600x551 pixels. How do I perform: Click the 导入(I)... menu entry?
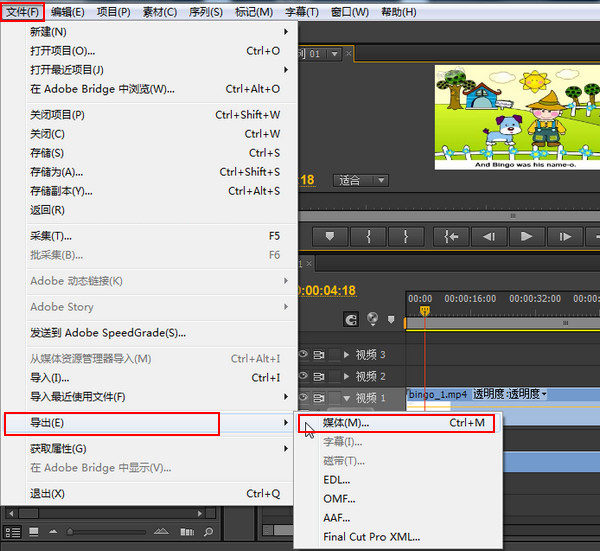(x=50, y=378)
